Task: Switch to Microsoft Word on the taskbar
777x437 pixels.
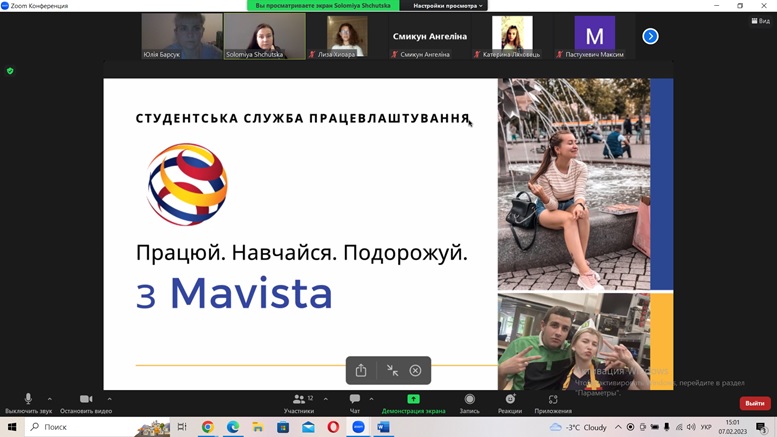Action: 384,427
